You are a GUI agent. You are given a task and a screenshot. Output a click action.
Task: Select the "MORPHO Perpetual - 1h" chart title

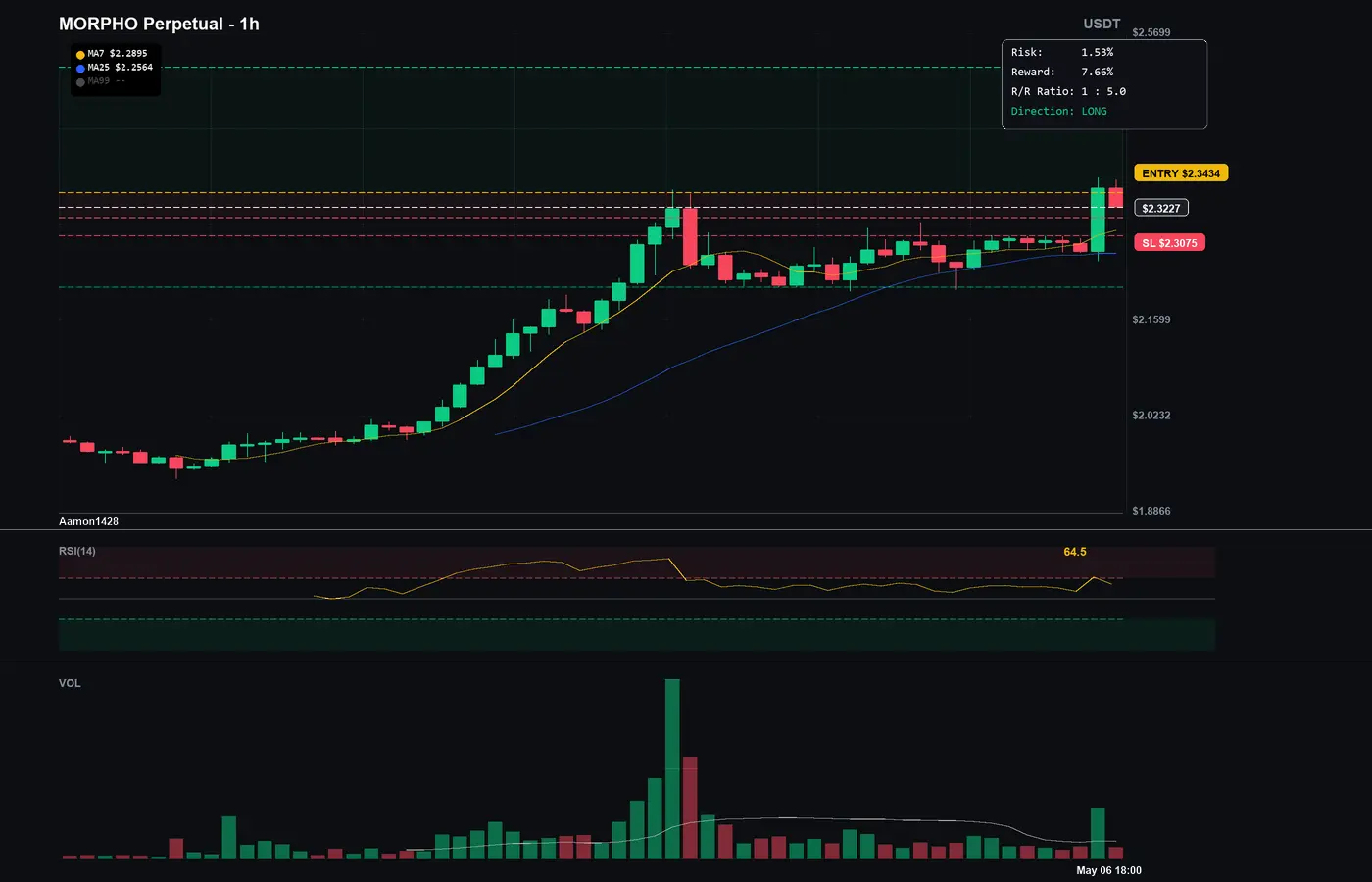click(159, 24)
